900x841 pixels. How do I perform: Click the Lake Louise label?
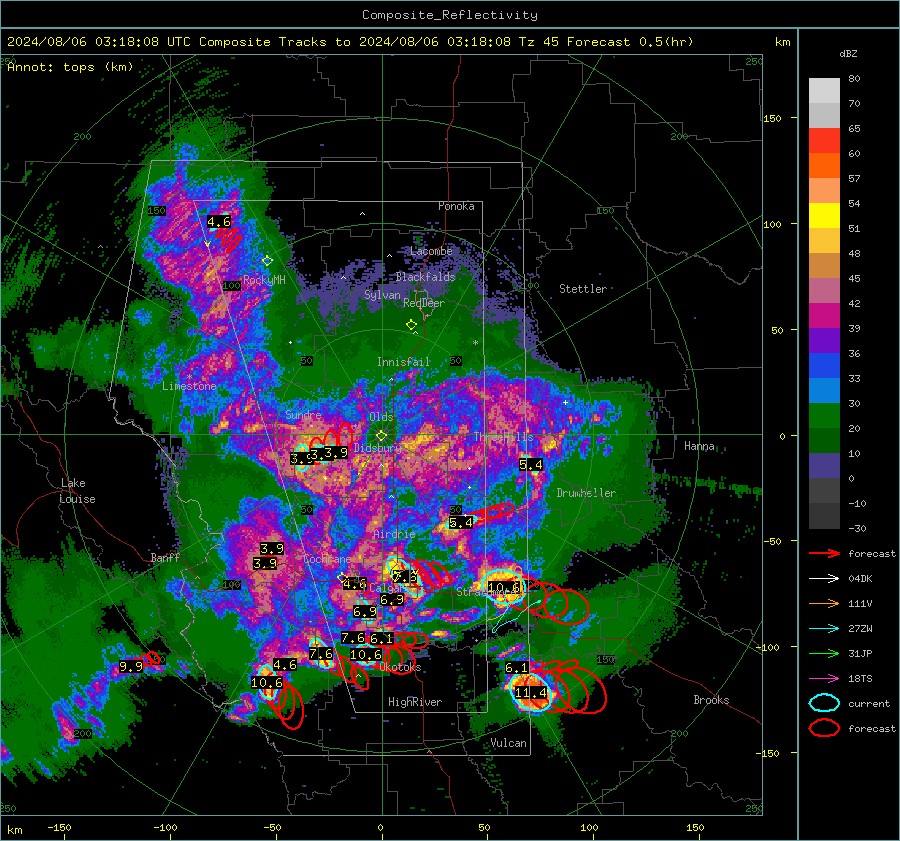point(78,491)
